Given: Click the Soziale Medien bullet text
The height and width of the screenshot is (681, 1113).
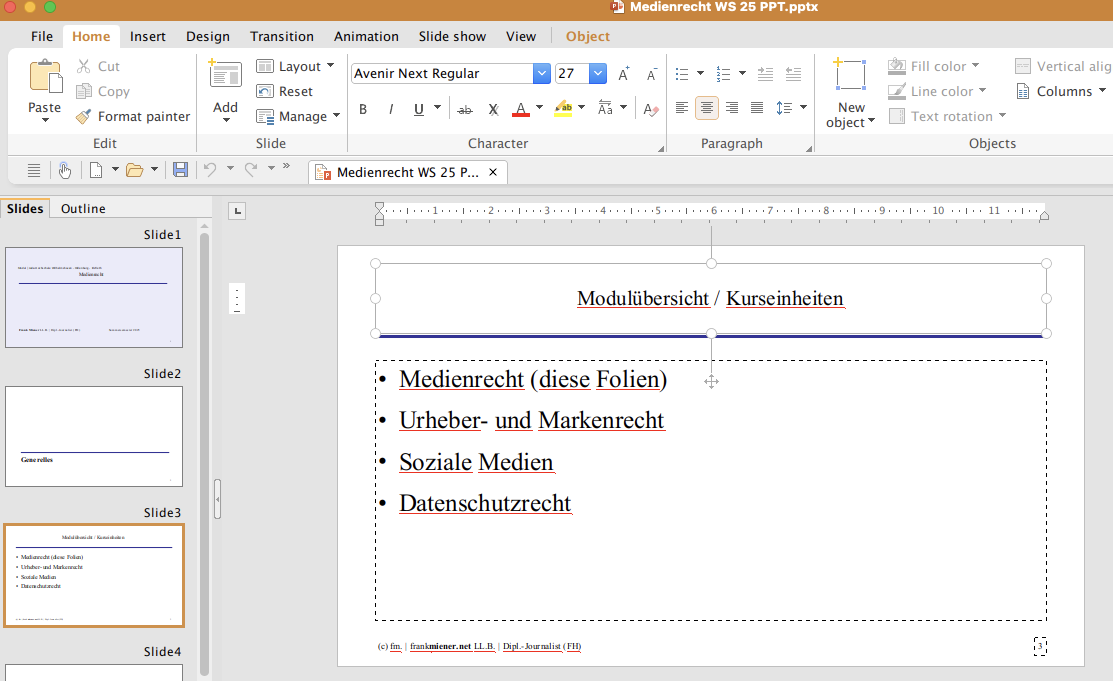Looking at the screenshot, I should [476, 462].
